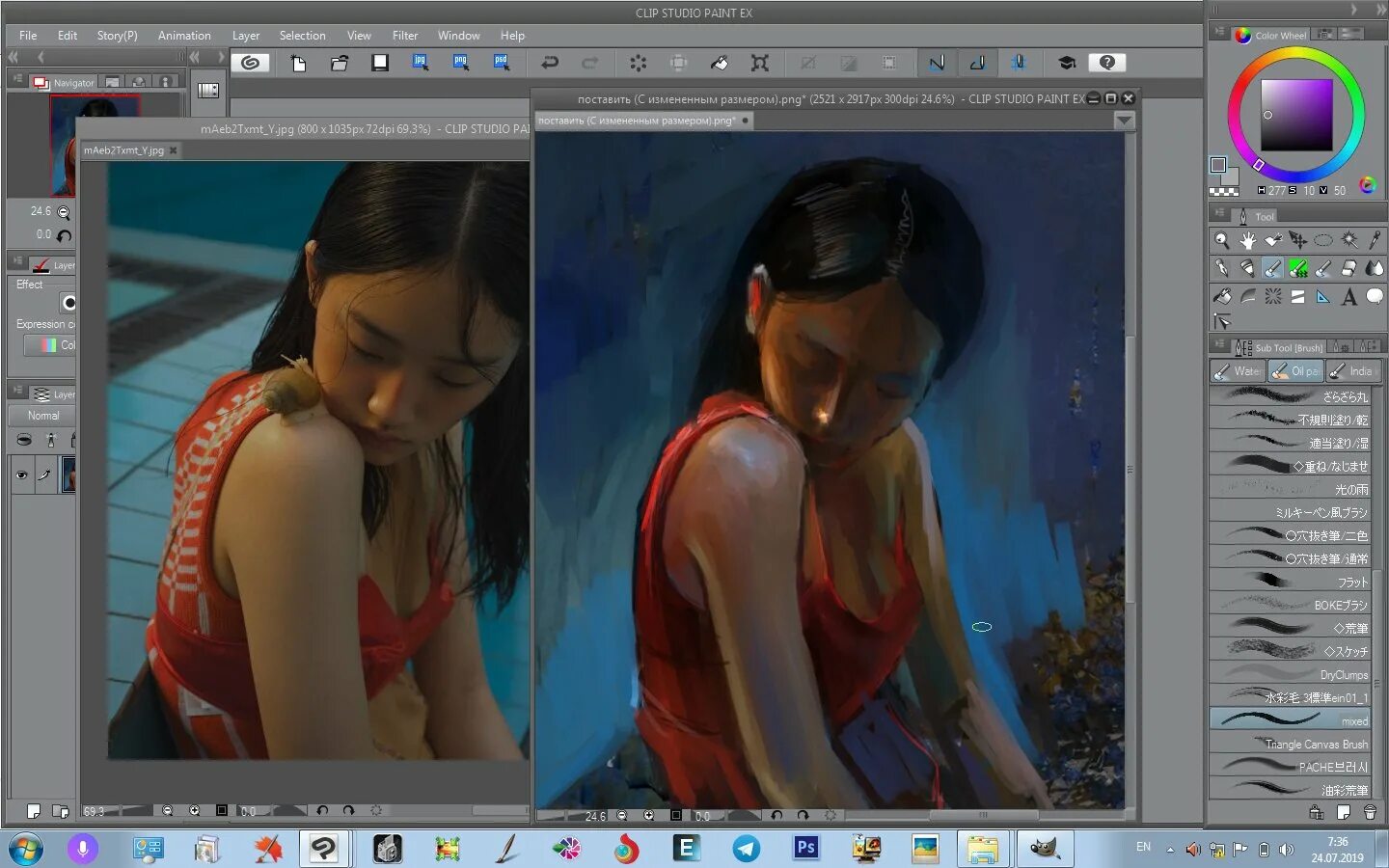Select the Auto select magic wand tool

1349,240
